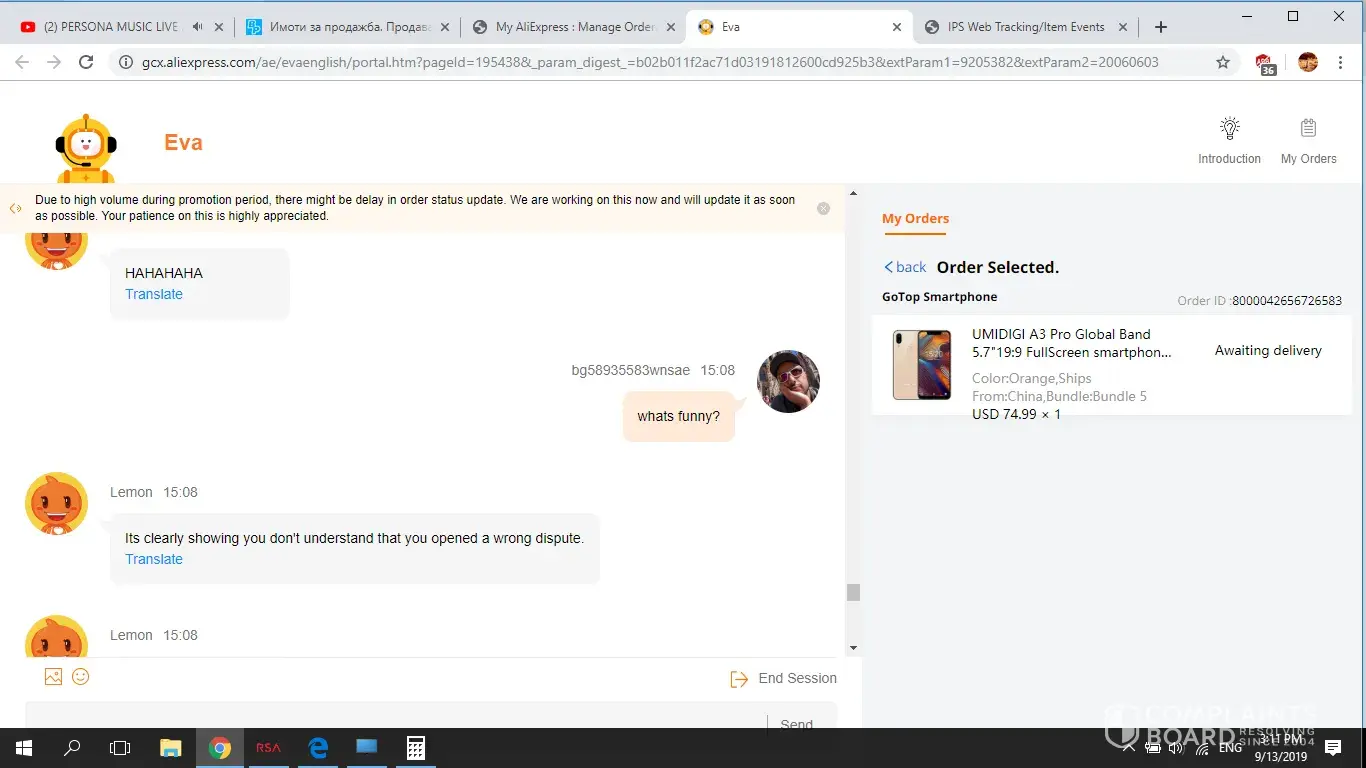The width and height of the screenshot is (1366, 768).
Task: Translate the wrong dispute message
Action: pos(154,559)
